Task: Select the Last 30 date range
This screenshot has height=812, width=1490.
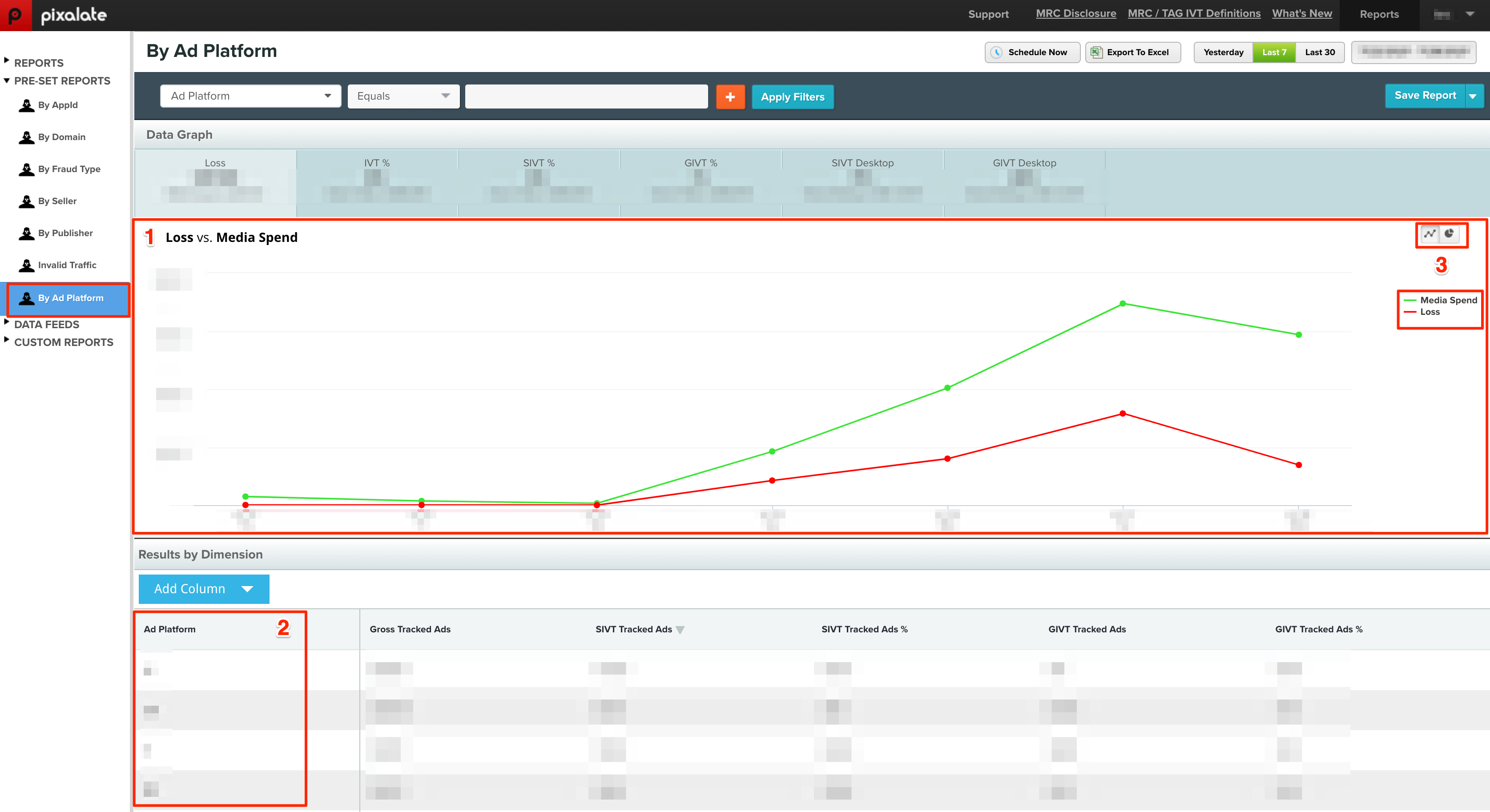Action: 1320,52
